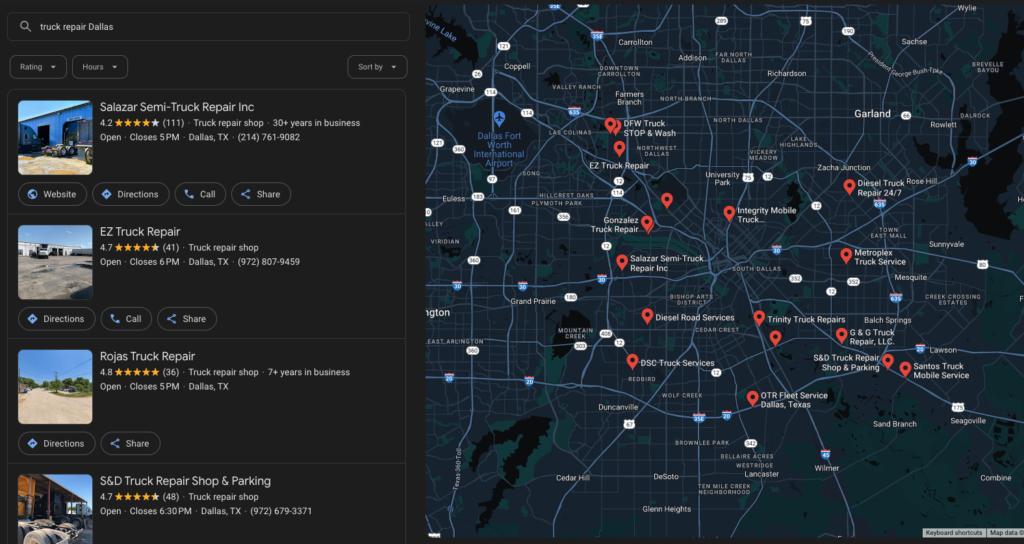Image resolution: width=1024 pixels, height=544 pixels.
Task: Click the Duncanville label on map
Action: (618, 407)
